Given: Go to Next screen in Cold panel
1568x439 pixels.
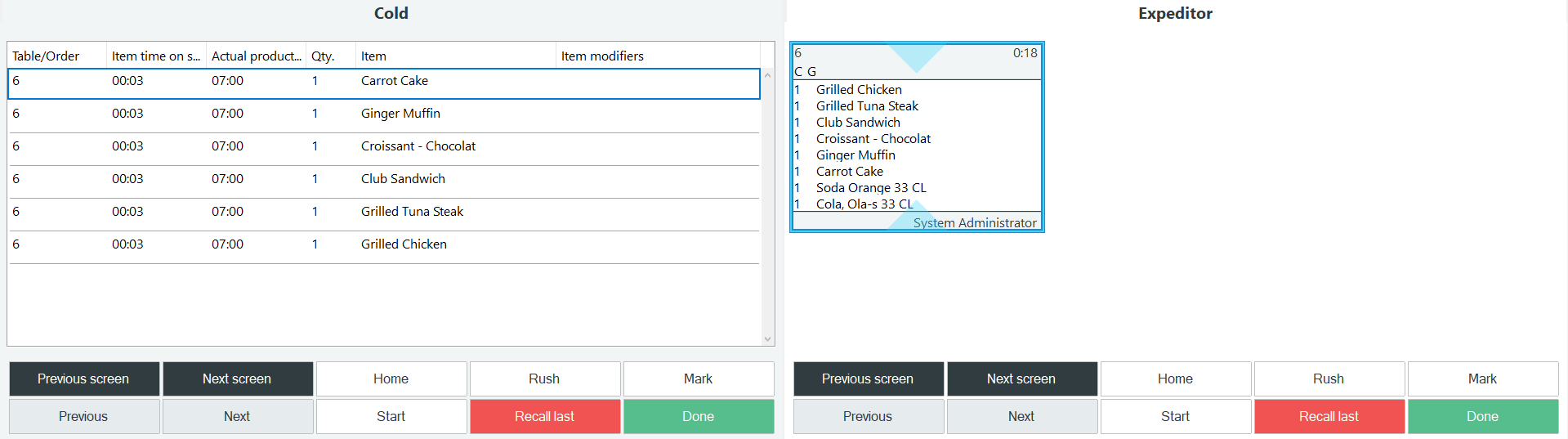Looking at the screenshot, I should coord(237,379).
